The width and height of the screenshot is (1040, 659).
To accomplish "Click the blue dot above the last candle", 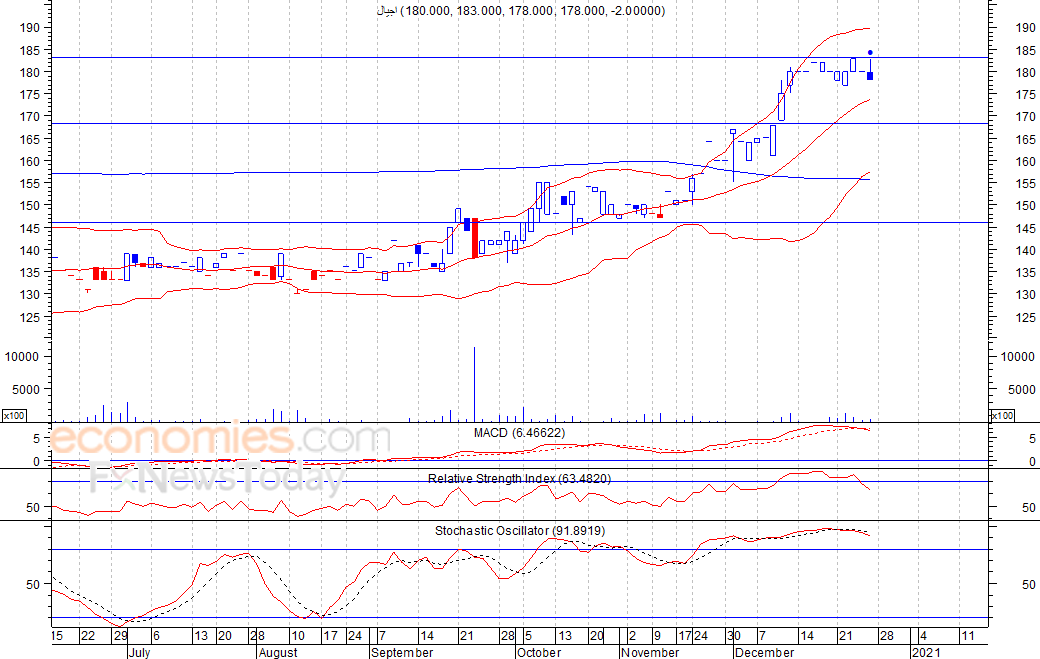I will 870,52.
